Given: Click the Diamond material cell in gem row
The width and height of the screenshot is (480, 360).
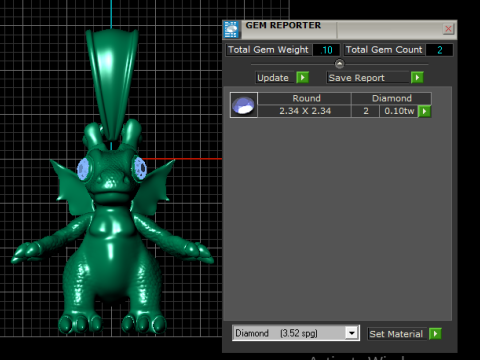Looking at the screenshot, I should 391,99.
